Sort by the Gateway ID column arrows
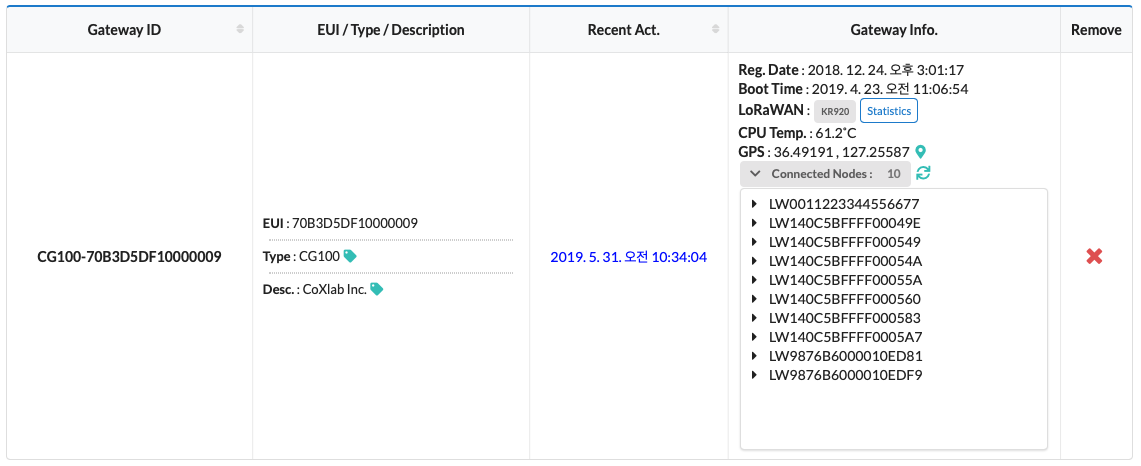The width and height of the screenshot is (1141, 466). (240, 30)
